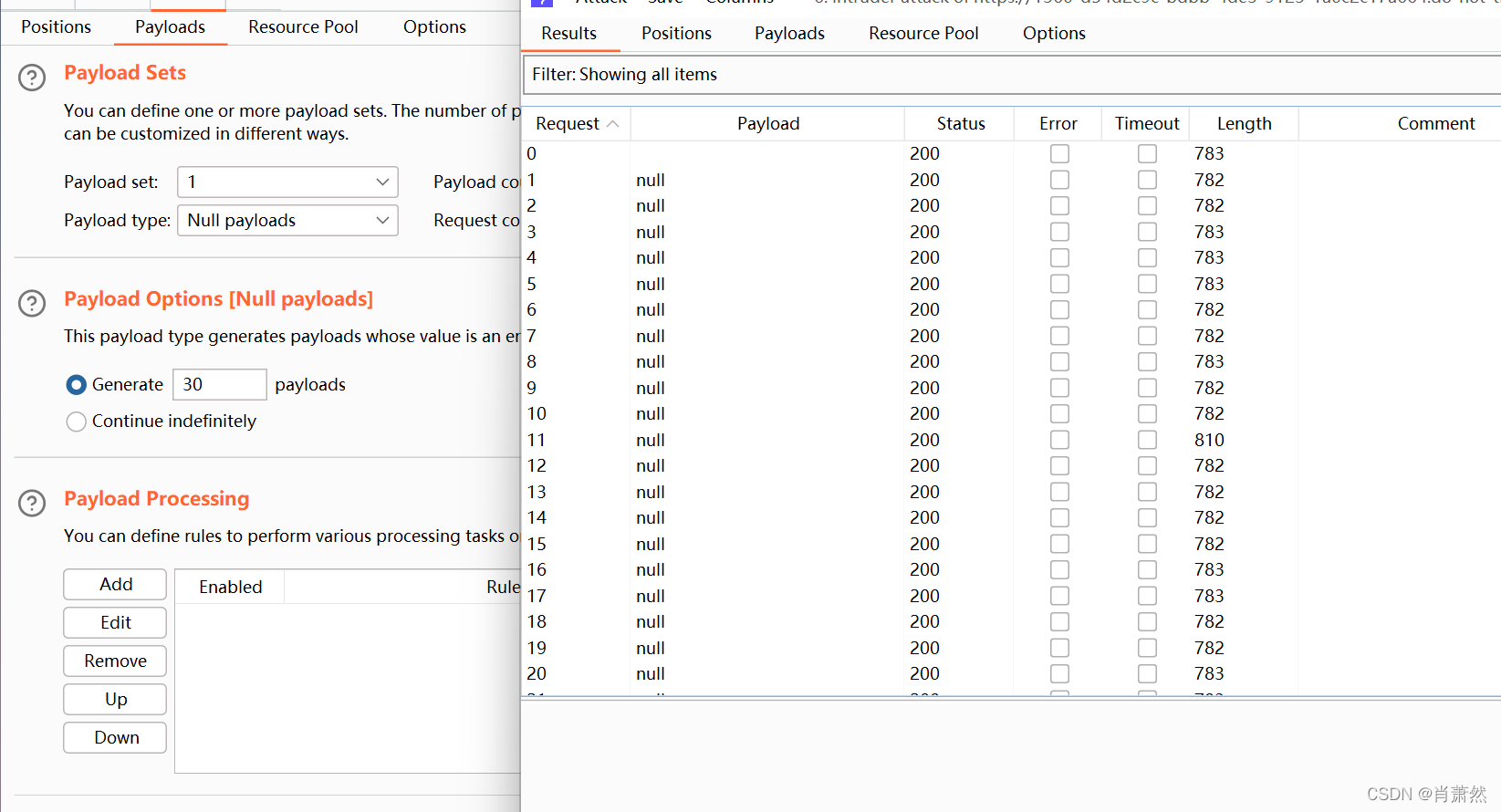
Task: Open the Options tab in attack window
Action: [x=1054, y=34]
